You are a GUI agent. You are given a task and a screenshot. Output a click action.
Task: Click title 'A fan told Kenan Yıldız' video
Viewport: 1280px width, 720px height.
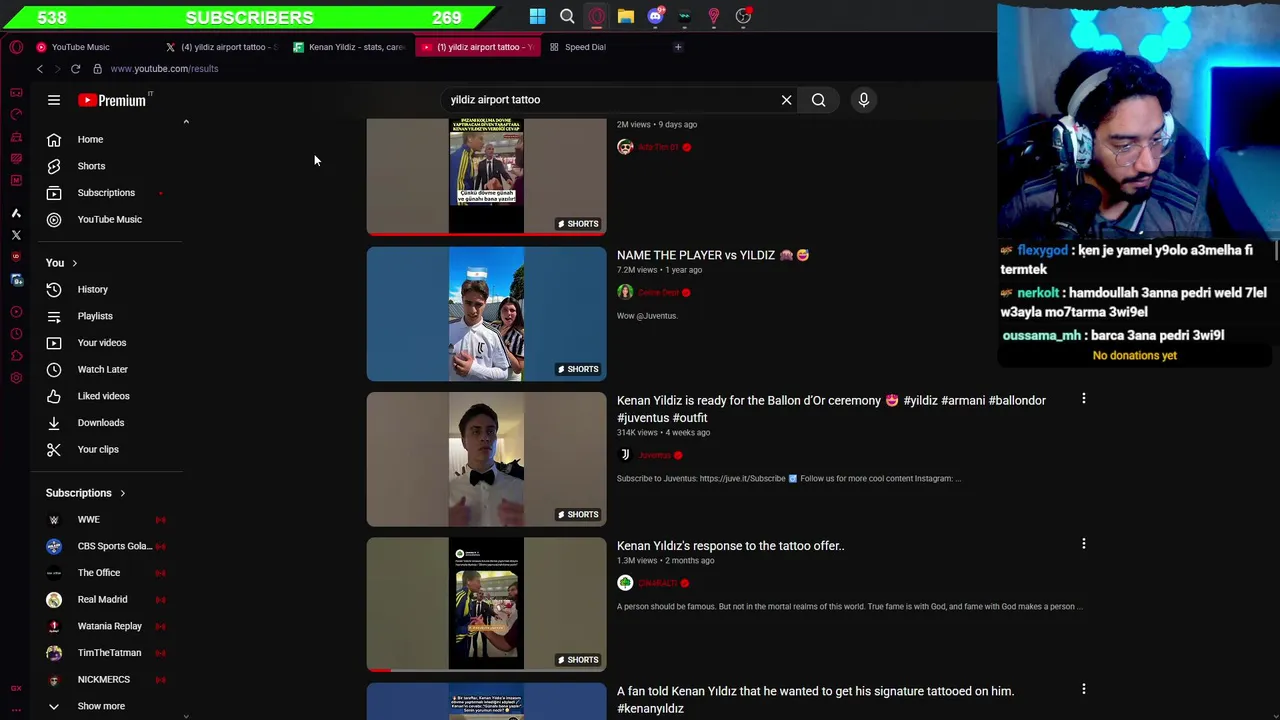[815, 699]
